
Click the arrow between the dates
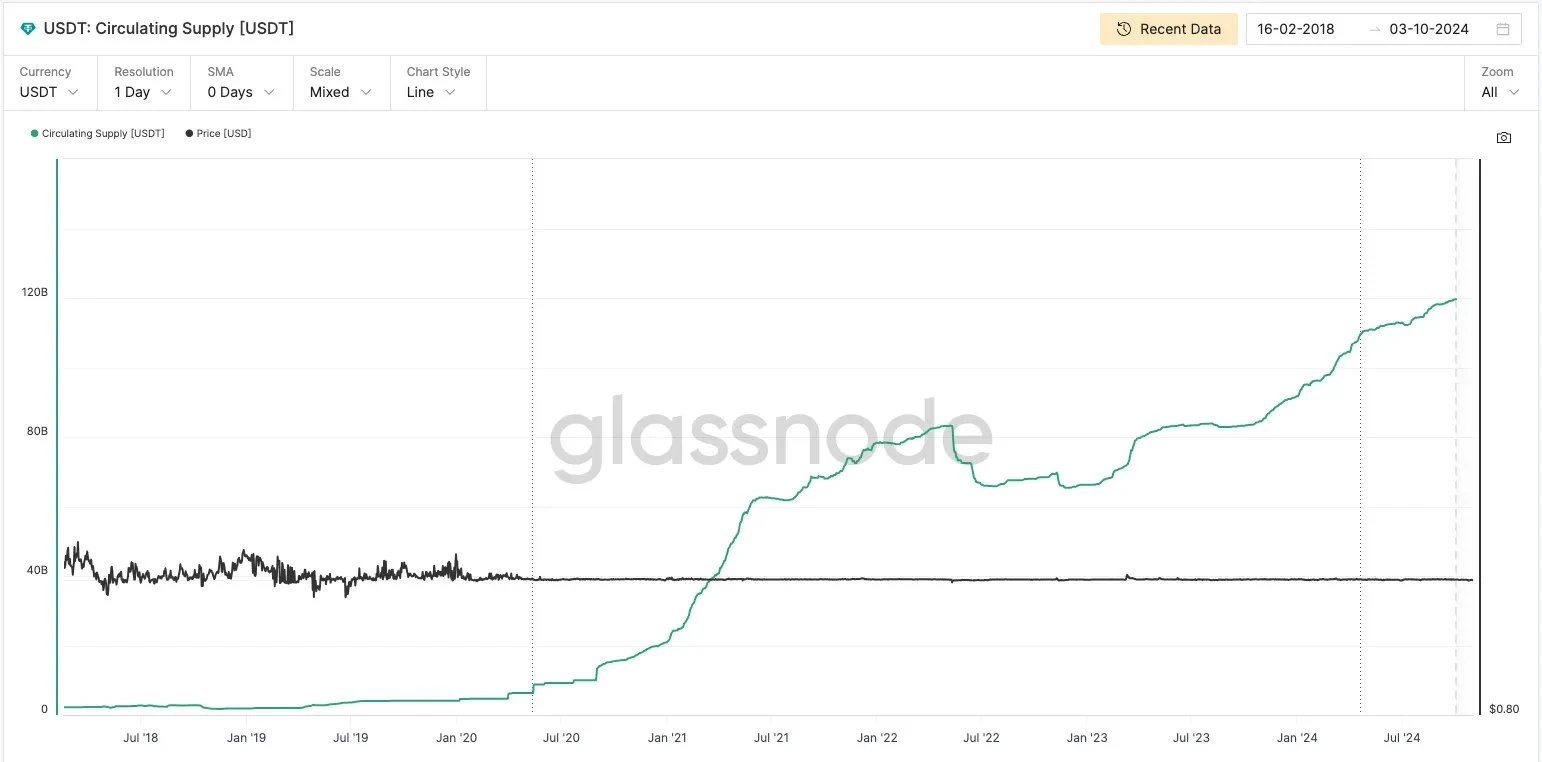(x=1374, y=30)
